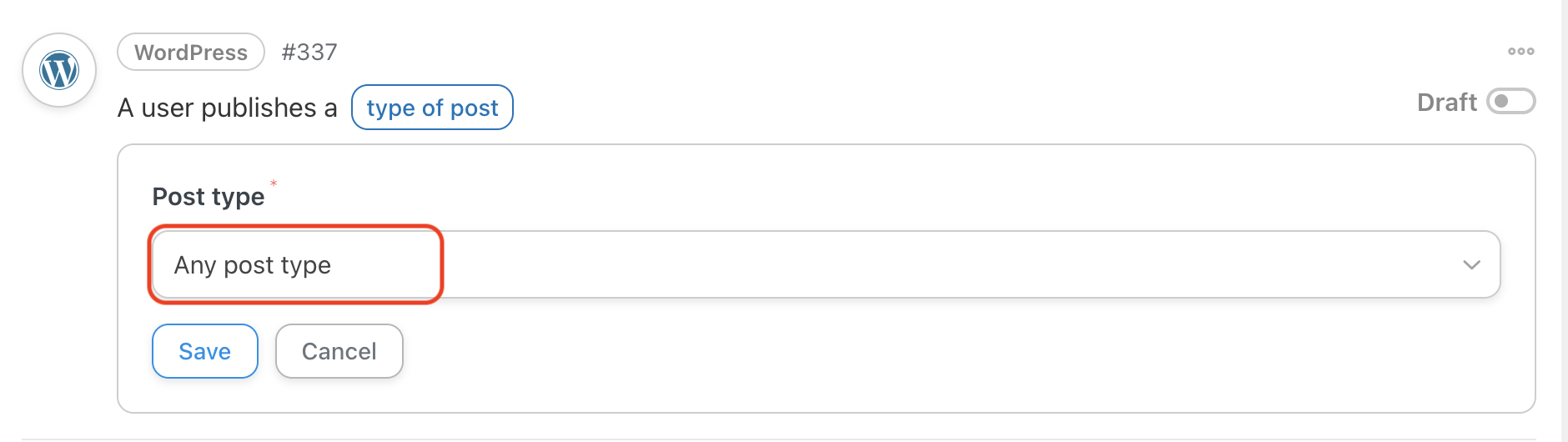Image resolution: width=1568 pixels, height=442 pixels.
Task: Click the red required asterisk
Action: coord(274,183)
